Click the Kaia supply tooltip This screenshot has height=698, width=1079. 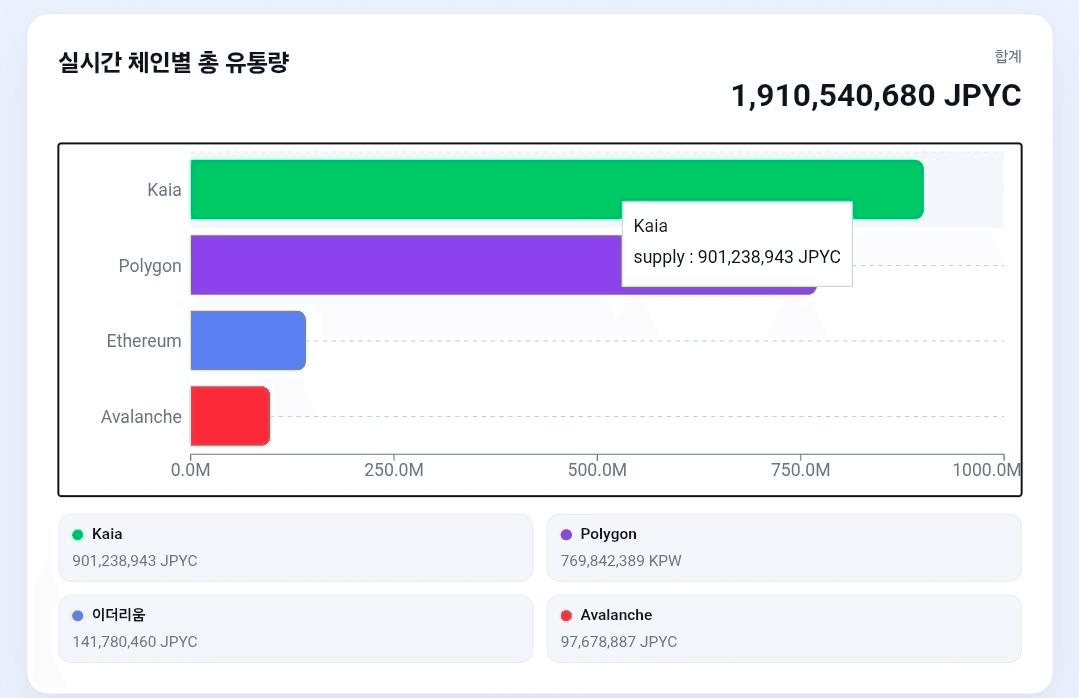(x=737, y=244)
